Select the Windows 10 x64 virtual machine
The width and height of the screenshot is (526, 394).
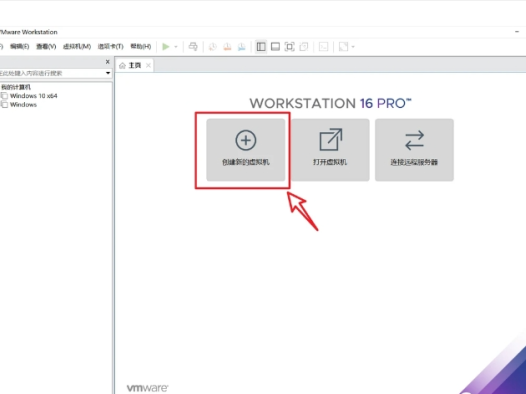34,96
